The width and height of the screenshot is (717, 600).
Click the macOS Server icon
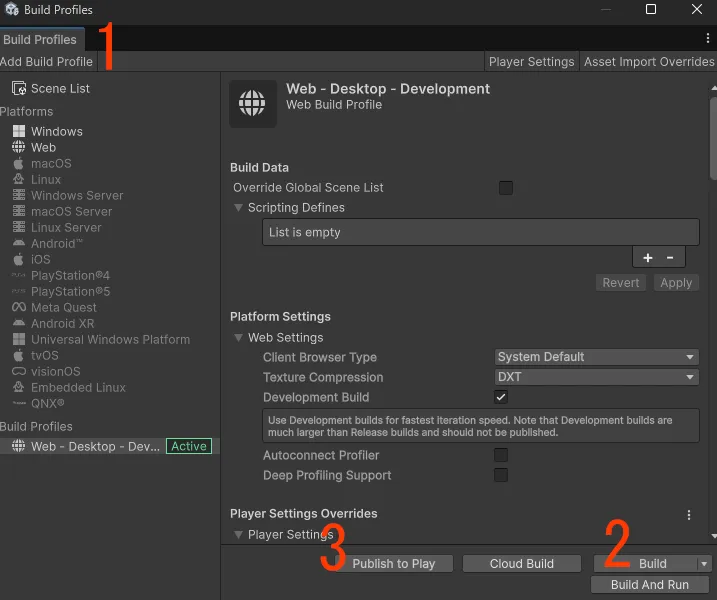tap(19, 211)
